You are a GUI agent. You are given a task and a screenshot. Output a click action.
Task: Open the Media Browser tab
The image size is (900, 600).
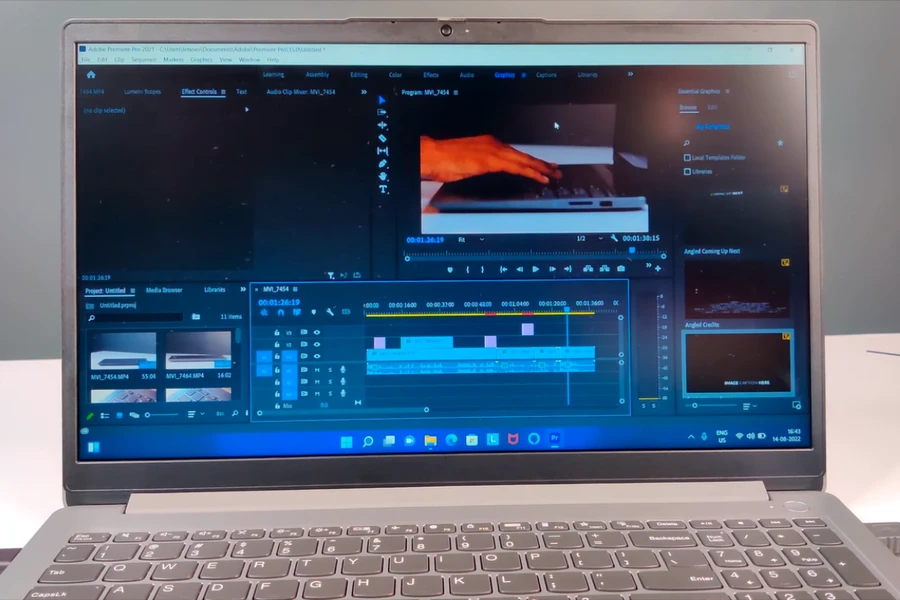pos(164,290)
